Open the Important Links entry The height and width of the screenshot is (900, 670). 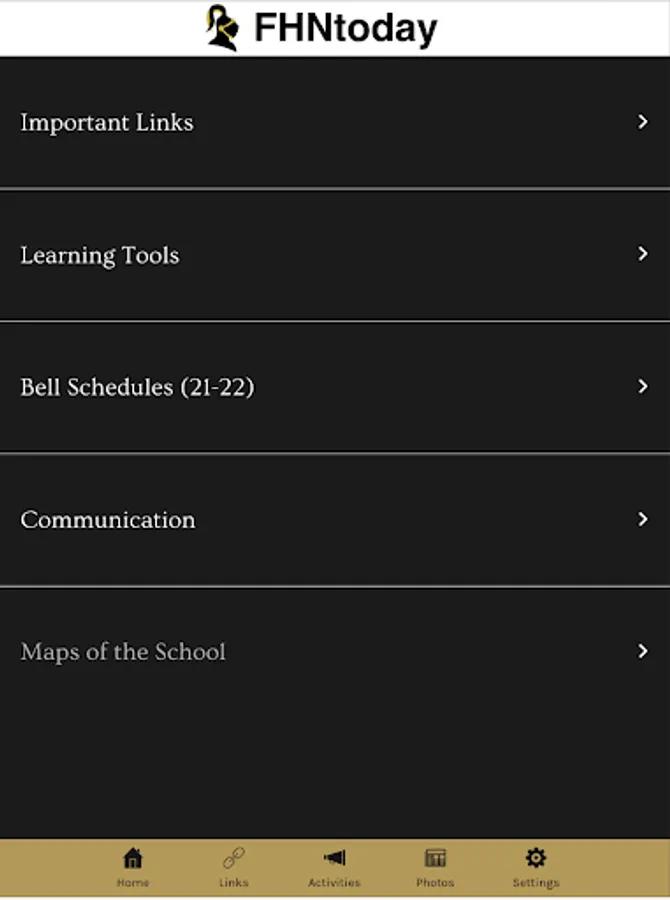point(335,122)
